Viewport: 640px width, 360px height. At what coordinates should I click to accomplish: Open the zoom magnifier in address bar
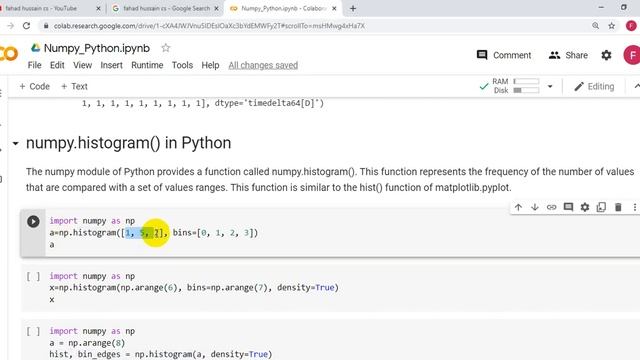596,26
